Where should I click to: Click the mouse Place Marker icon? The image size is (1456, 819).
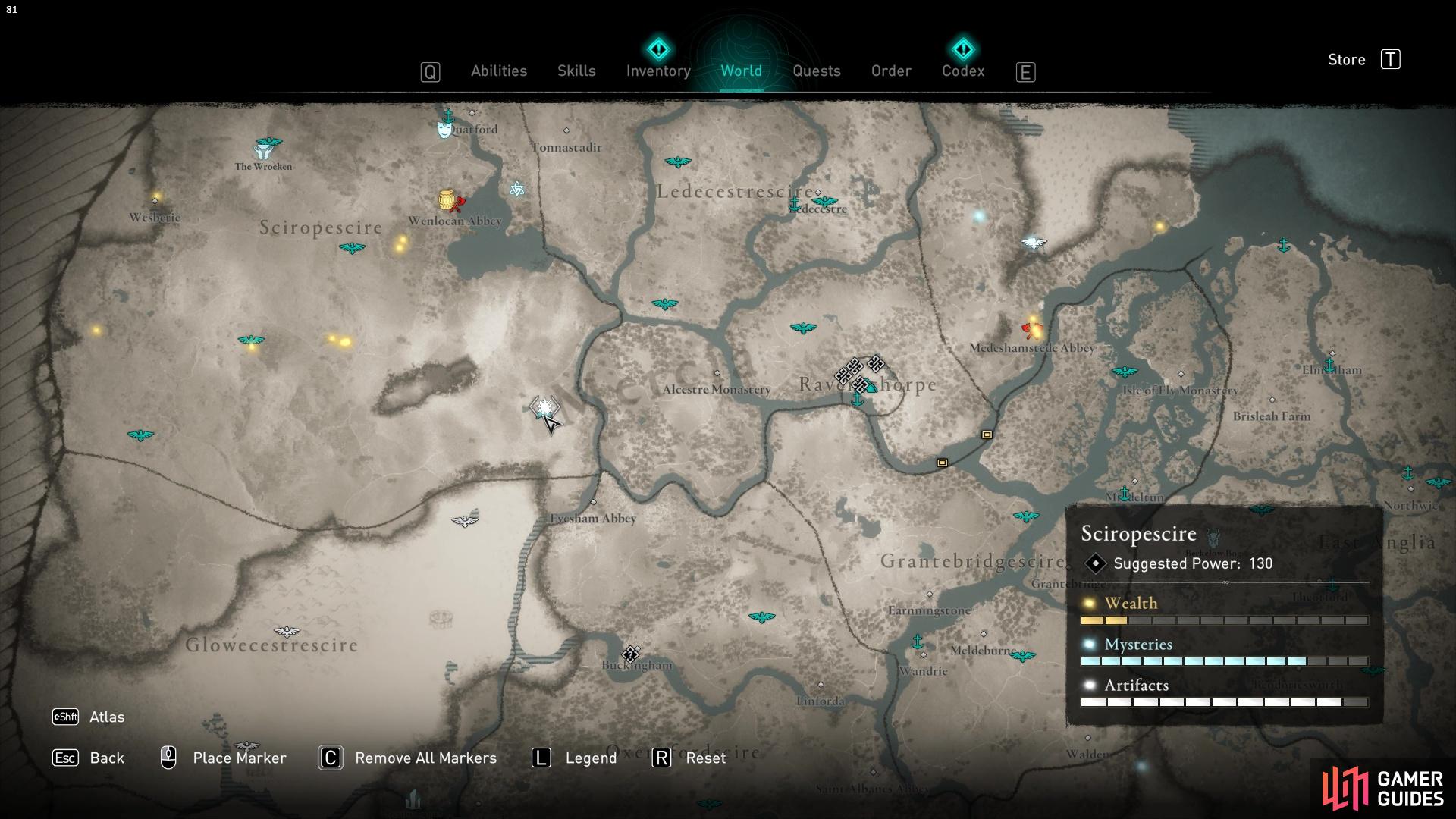tap(168, 757)
